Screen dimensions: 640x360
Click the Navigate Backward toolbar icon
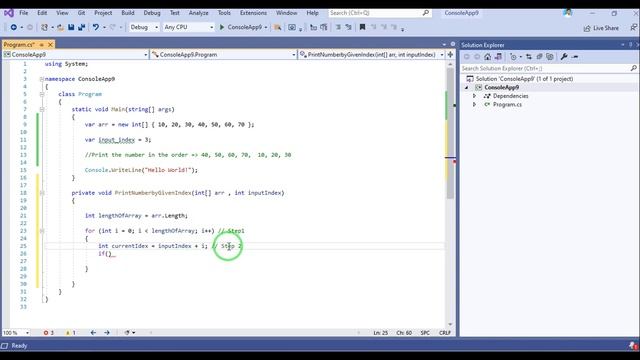point(13,27)
